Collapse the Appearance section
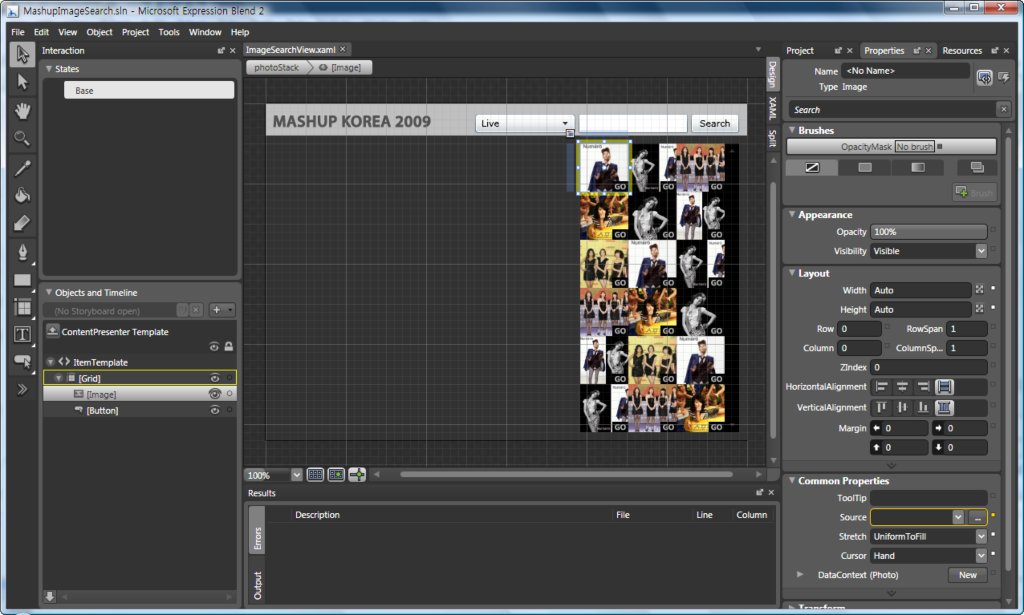 (792, 214)
